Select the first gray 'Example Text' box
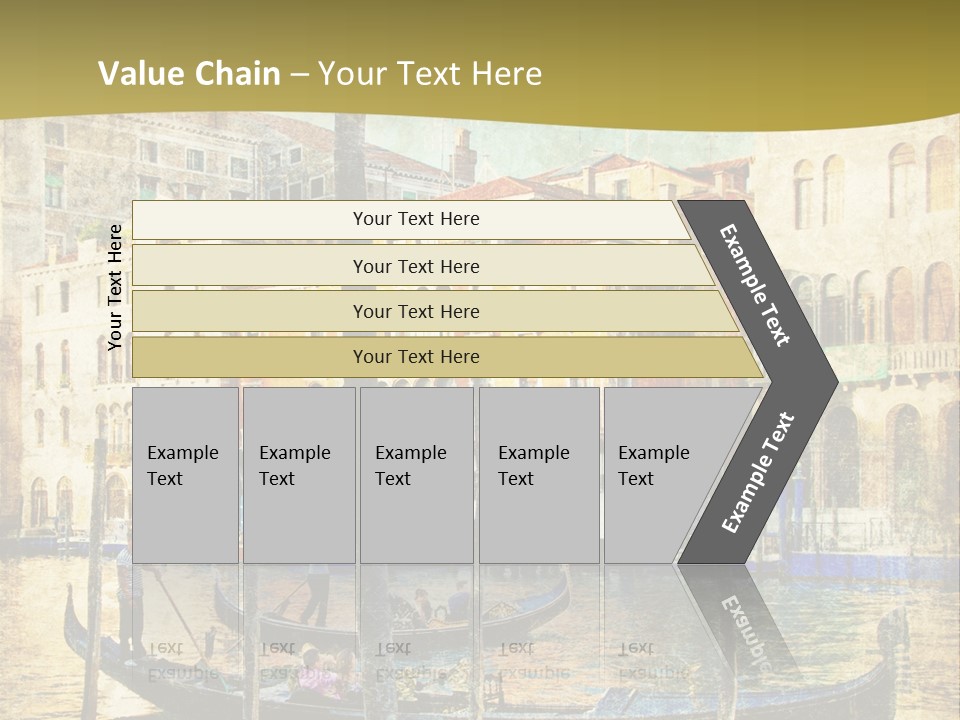 point(186,475)
